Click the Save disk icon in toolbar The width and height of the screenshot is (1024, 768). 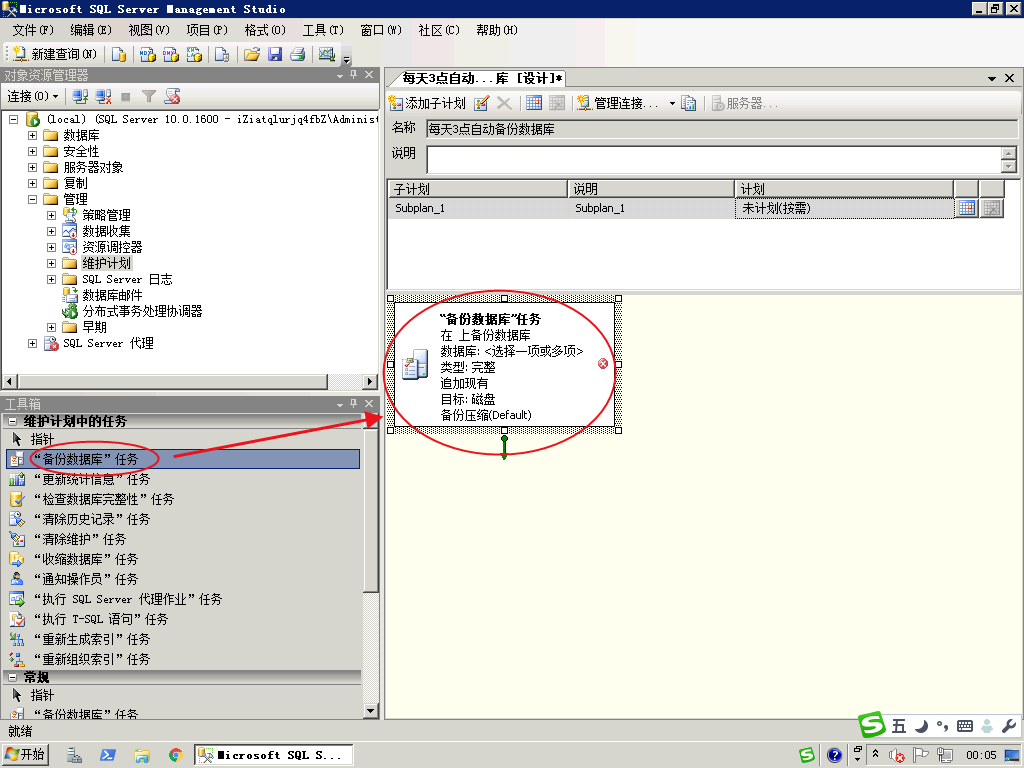pyautogui.click(x=275, y=54)
